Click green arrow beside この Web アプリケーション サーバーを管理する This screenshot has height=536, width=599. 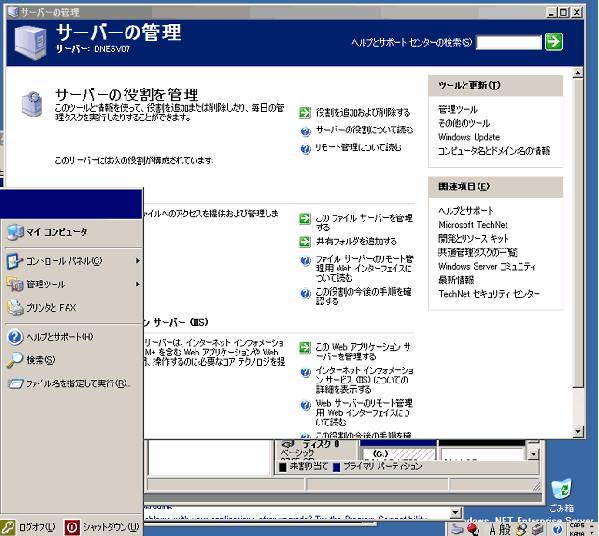[x=305, y=348]
